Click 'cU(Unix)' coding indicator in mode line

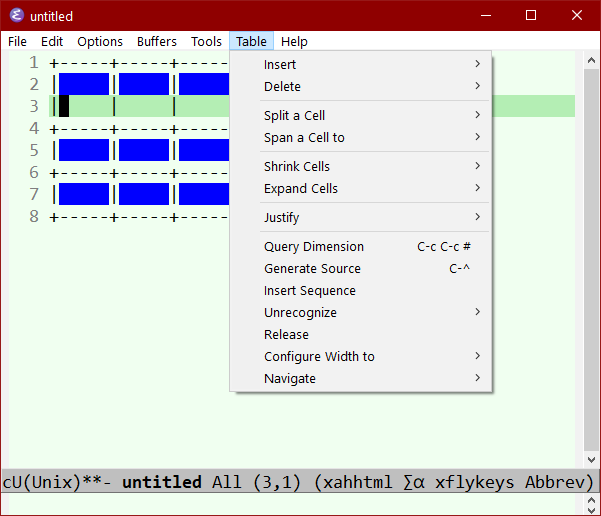click(x=42, y=482)
